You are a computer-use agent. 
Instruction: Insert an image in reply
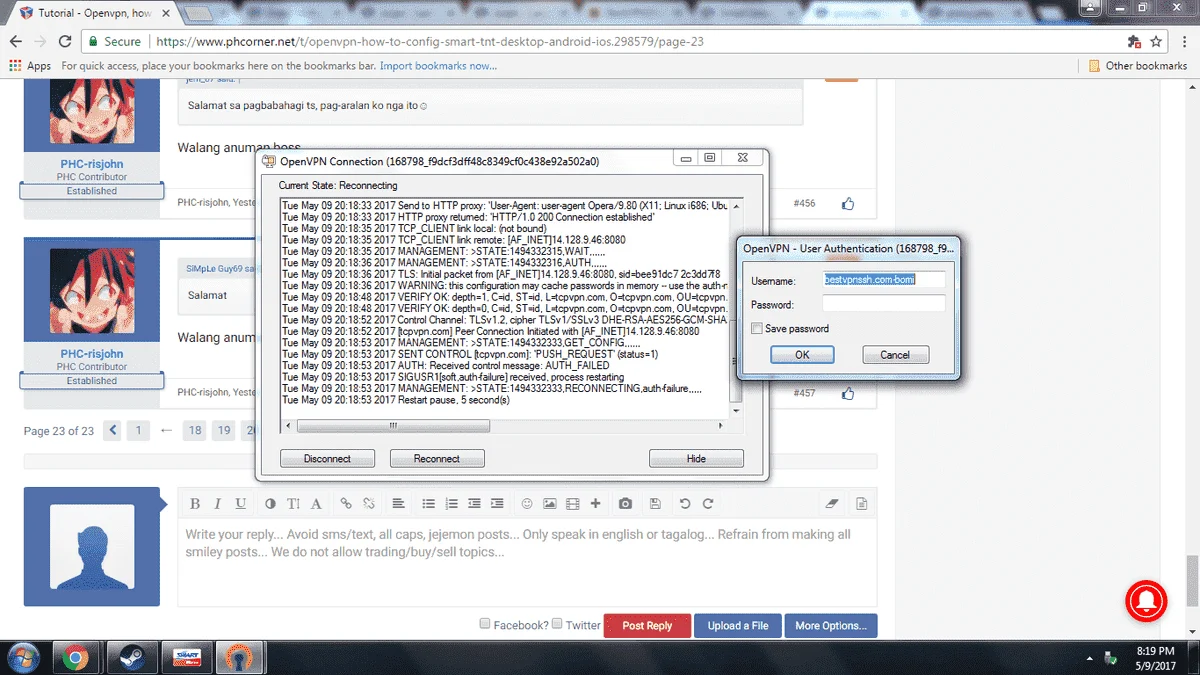(x=549, y=503)
